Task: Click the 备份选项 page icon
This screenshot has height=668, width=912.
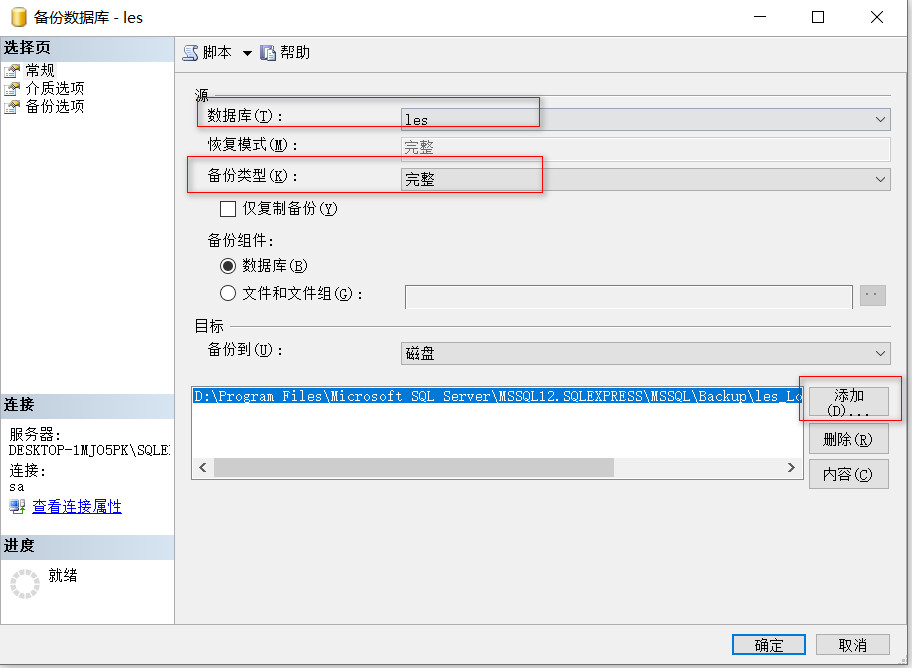Action: pyautogui.click(x=12, y=107)
